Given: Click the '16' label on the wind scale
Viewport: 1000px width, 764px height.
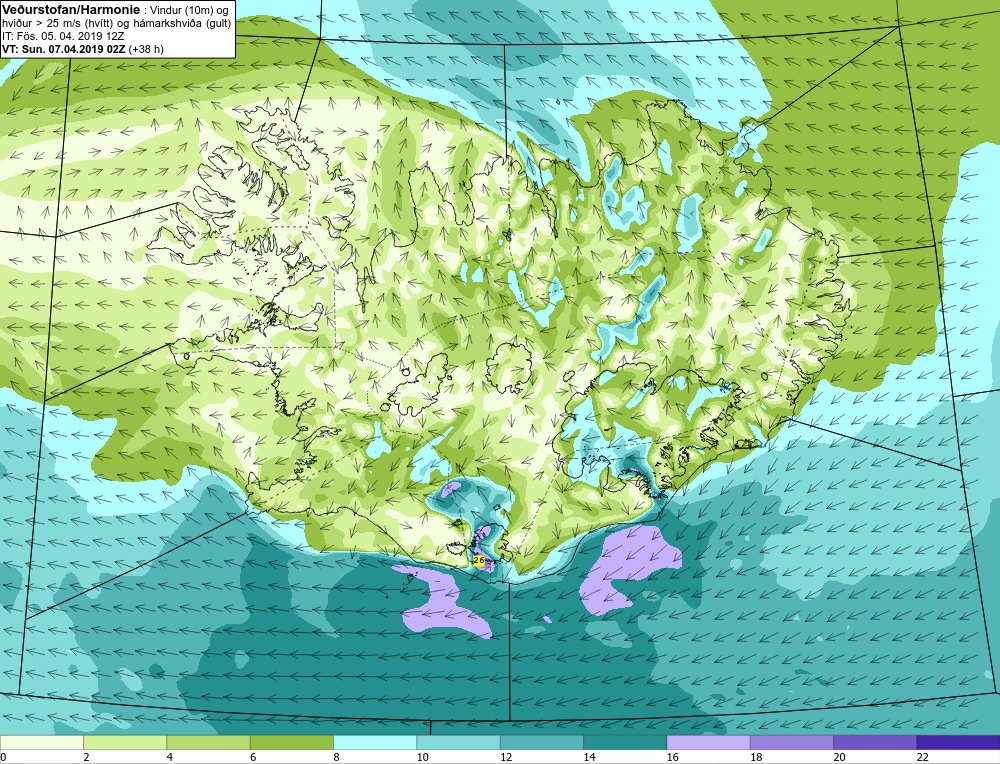Looking at the screenshot, I should pyautogui.click(x=672, y=757).
